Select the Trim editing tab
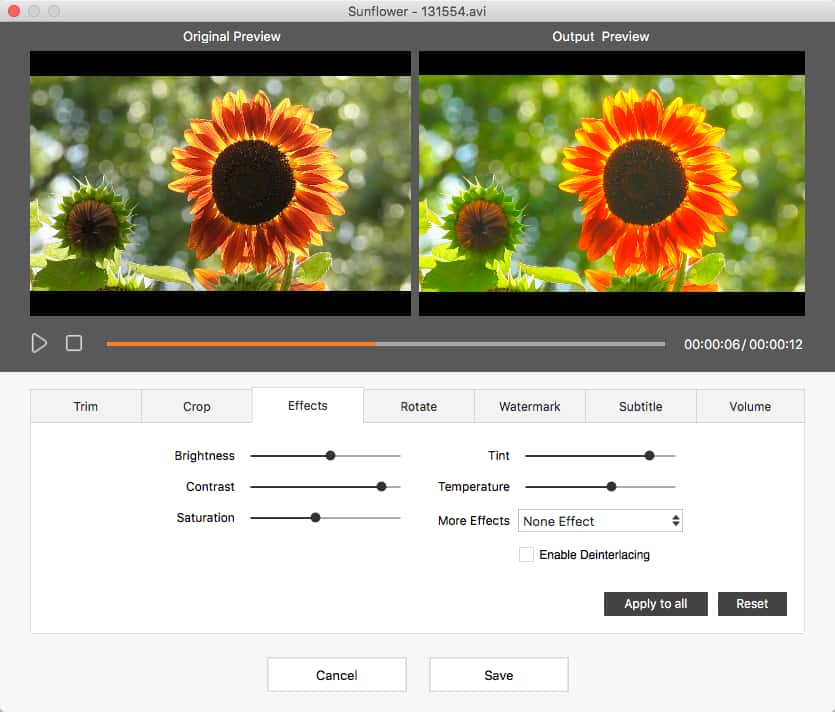 coord(85,406)
